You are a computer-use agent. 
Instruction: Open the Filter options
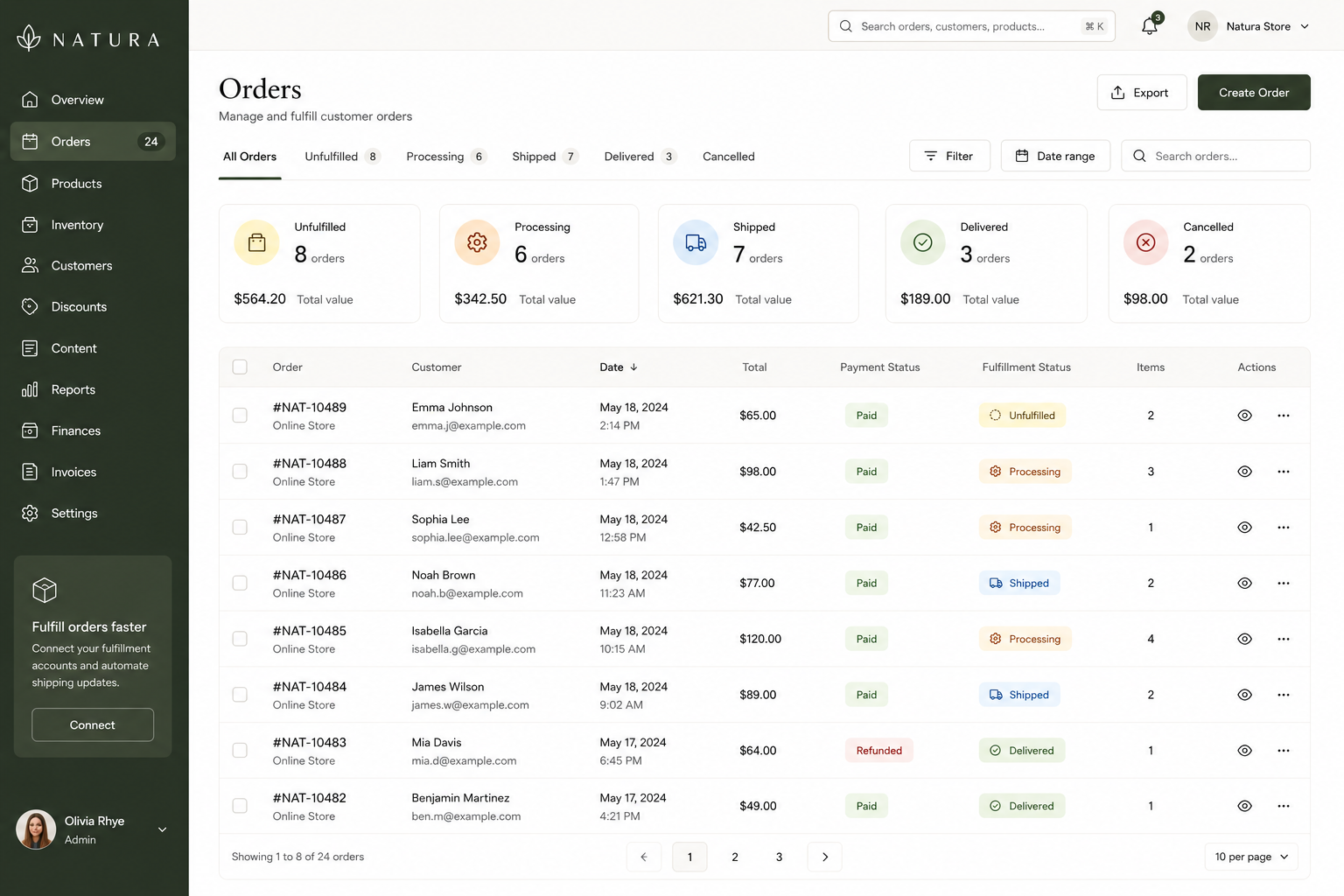click(949, 156)
